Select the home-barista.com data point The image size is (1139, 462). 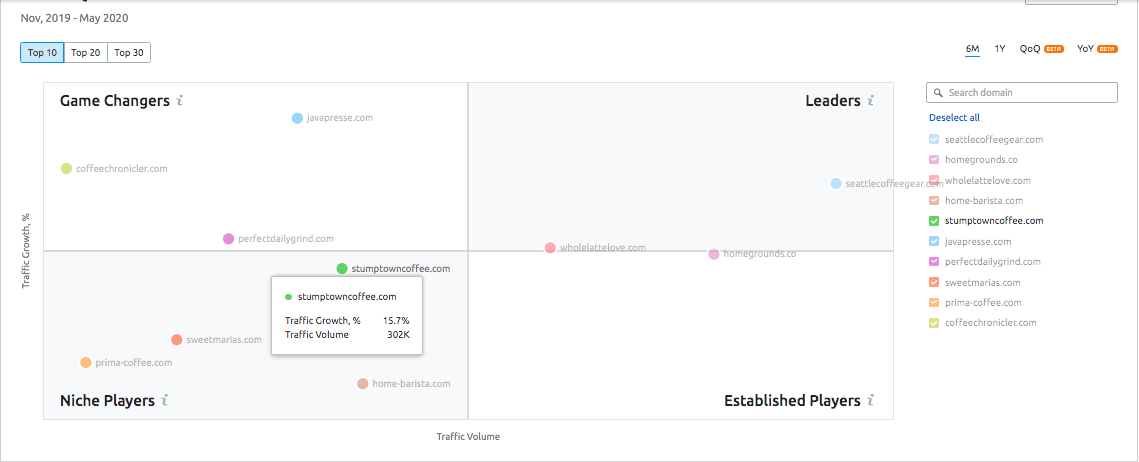[x=362, y=384]
